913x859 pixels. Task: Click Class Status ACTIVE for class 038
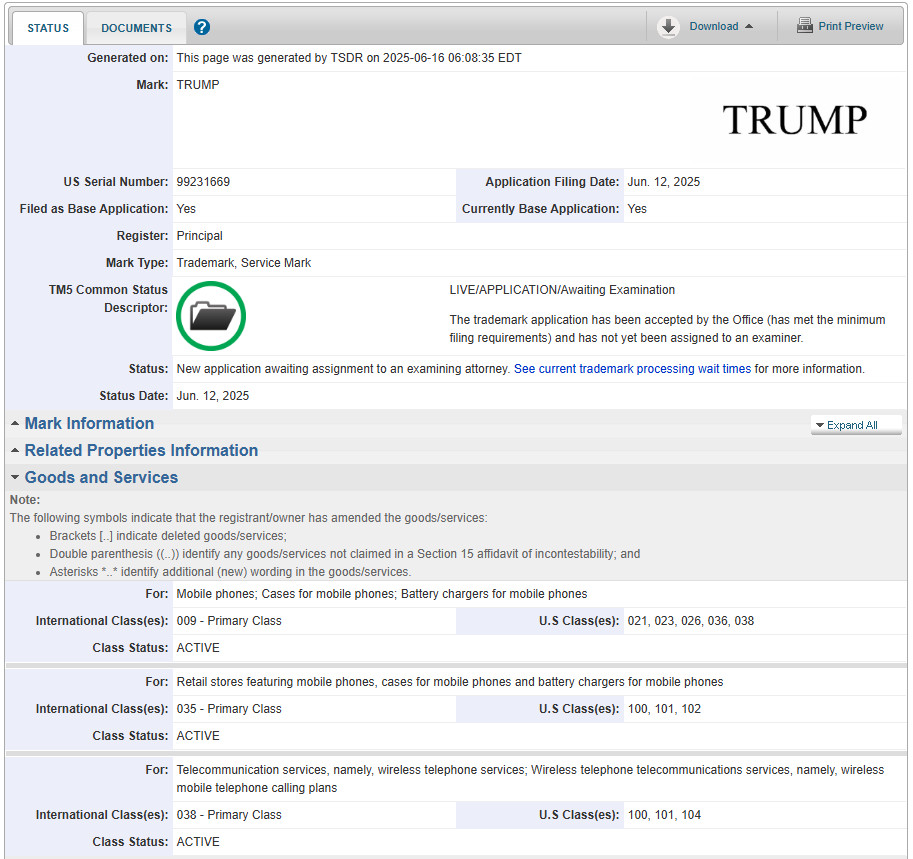tap(198, 842)
